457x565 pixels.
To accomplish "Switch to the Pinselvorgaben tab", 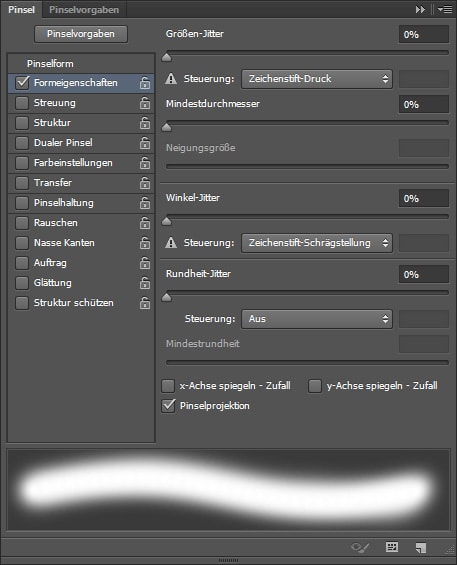I will click(84, 10).
